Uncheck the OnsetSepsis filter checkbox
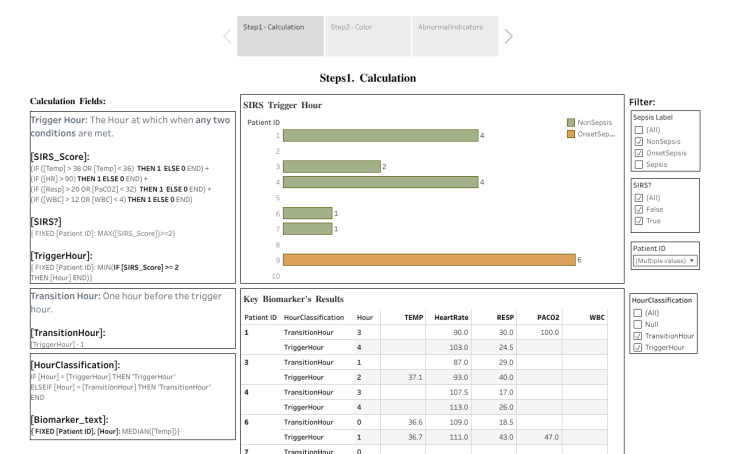Viewport: 736px width, 454px height. (636, 153)
